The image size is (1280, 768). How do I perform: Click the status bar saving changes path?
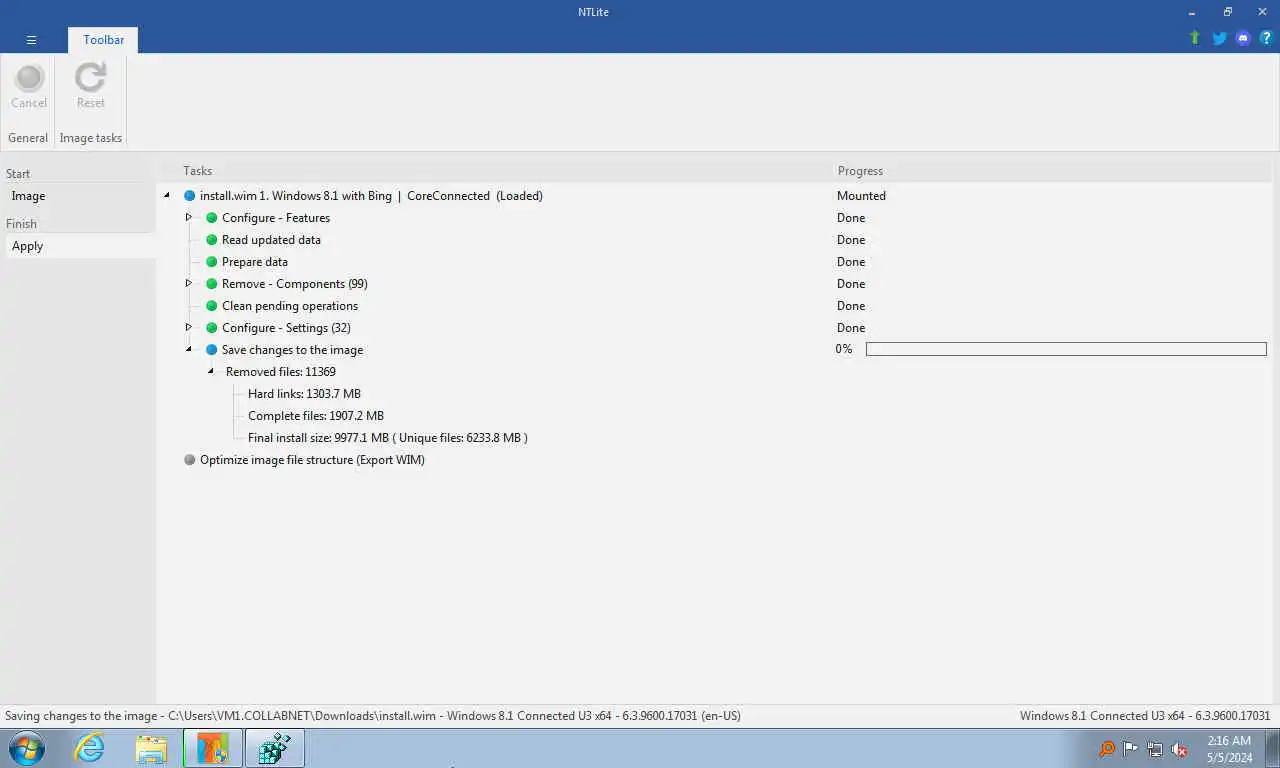372,716
